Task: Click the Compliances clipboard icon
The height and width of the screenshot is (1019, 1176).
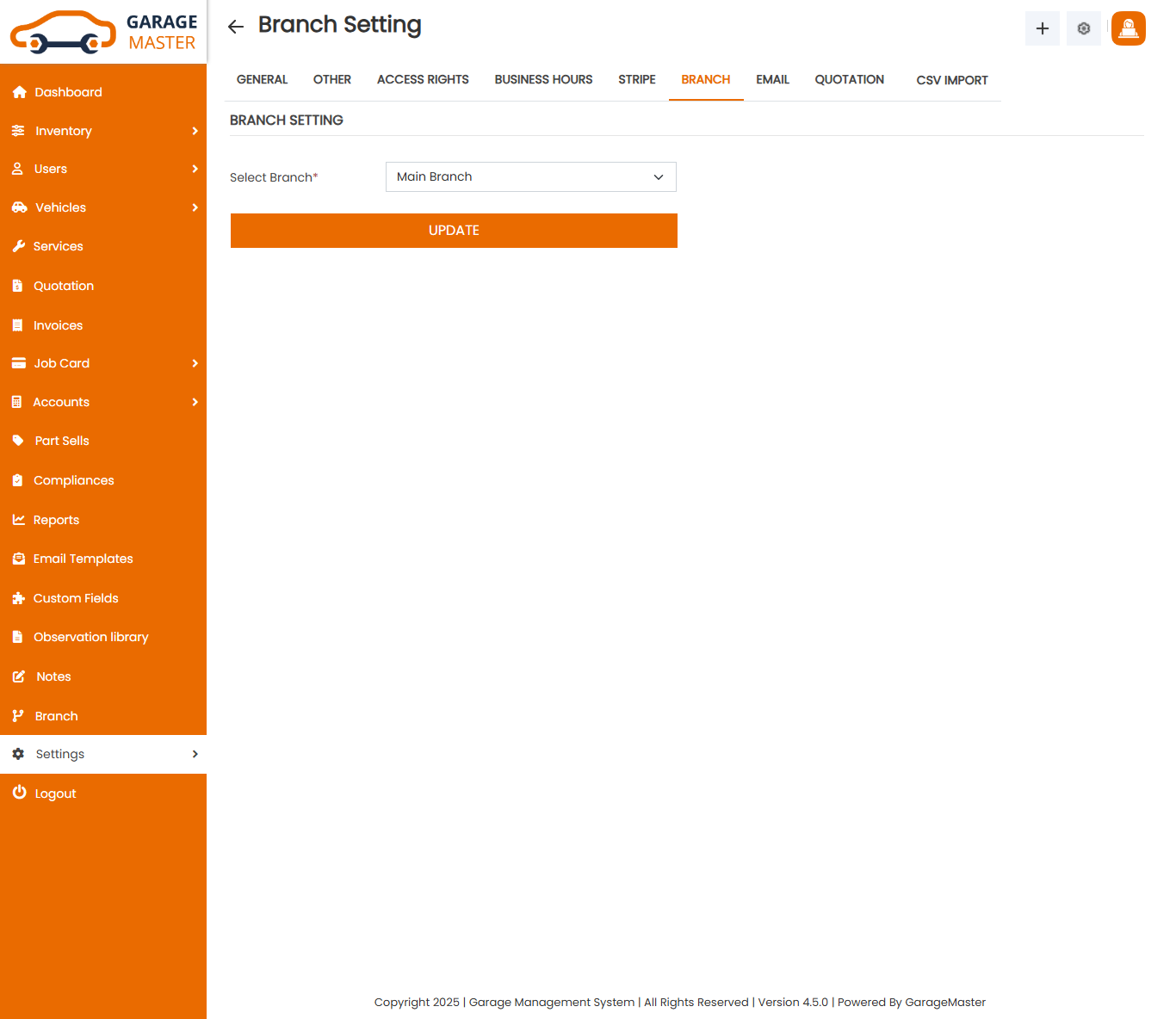Action: tap(19, 480)
